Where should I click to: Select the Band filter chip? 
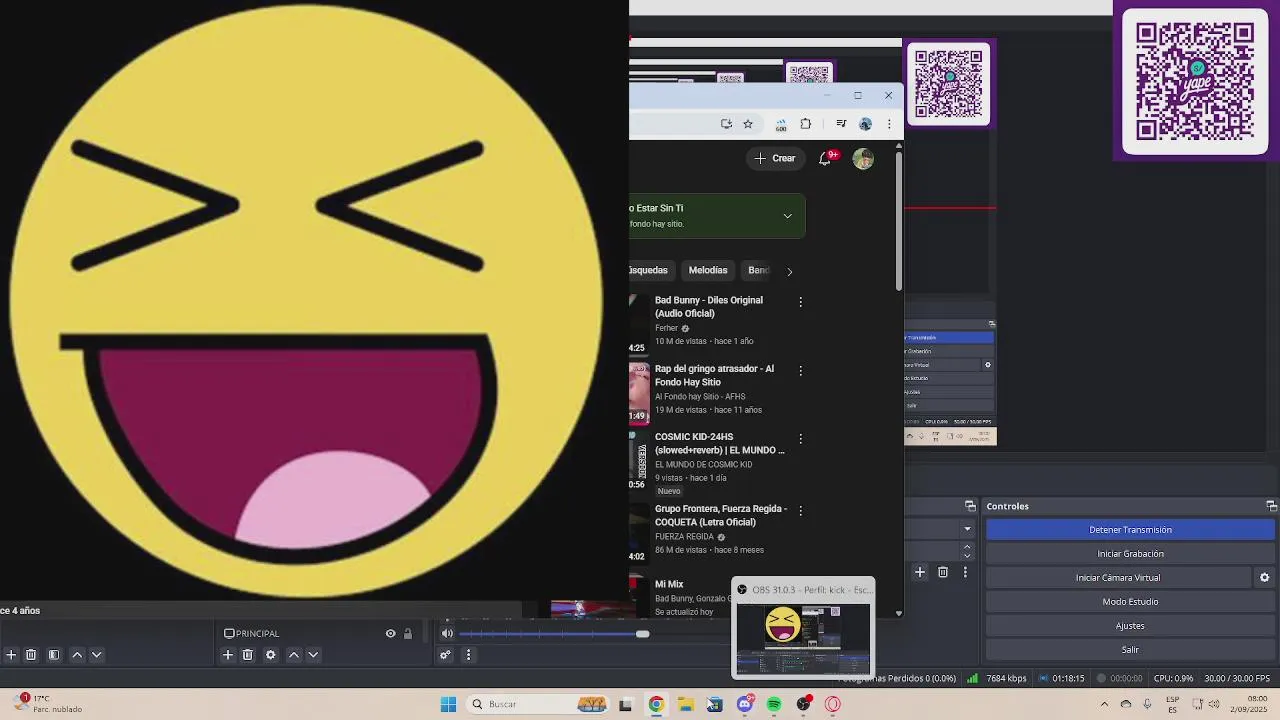click(x=759, y=270)
